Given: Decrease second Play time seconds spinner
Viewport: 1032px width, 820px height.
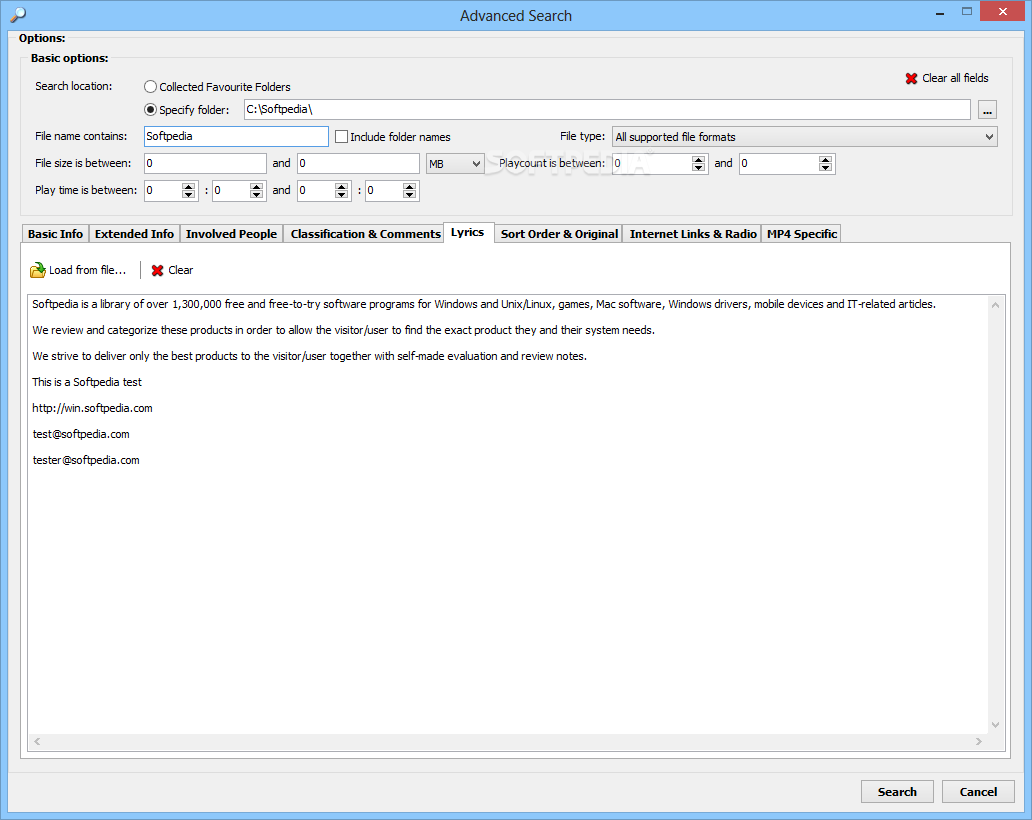Looking at the screenshot, I should tap(409, 195).
